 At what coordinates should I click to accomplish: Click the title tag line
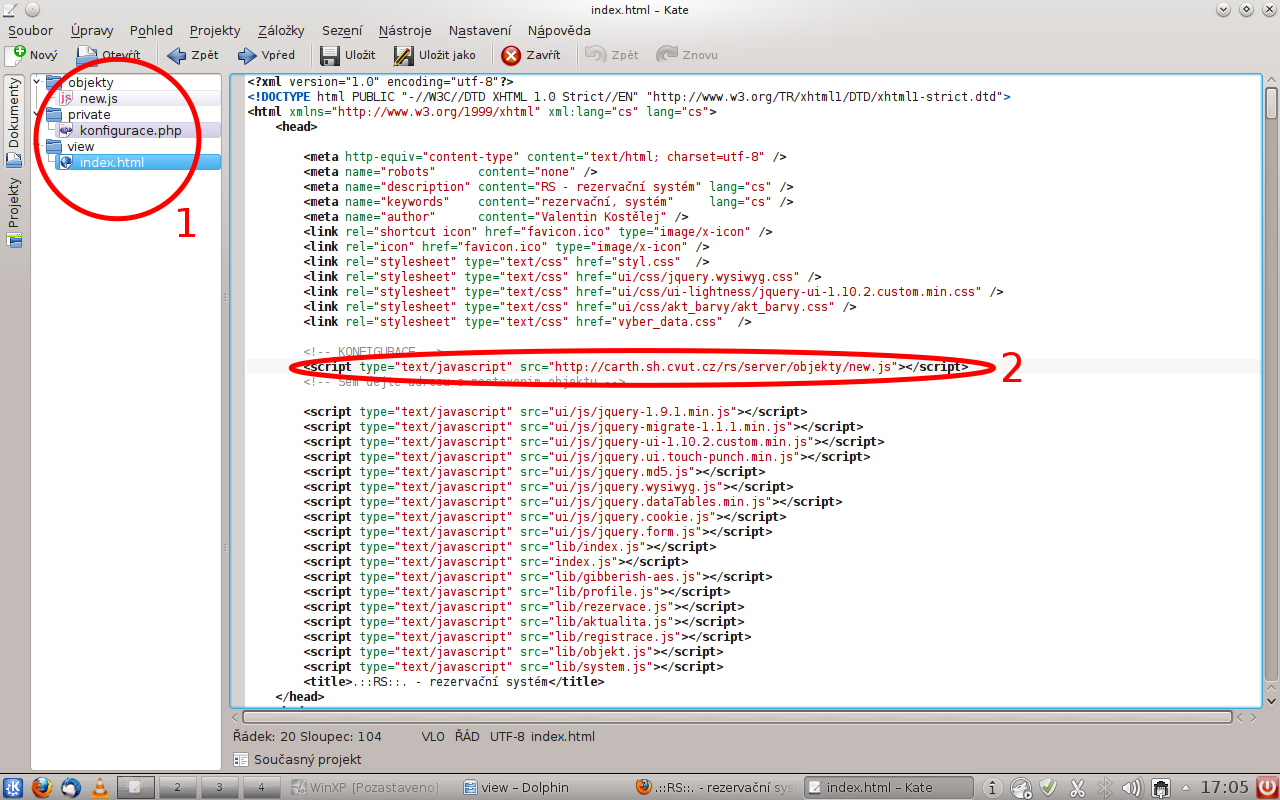tap(454, 682)
